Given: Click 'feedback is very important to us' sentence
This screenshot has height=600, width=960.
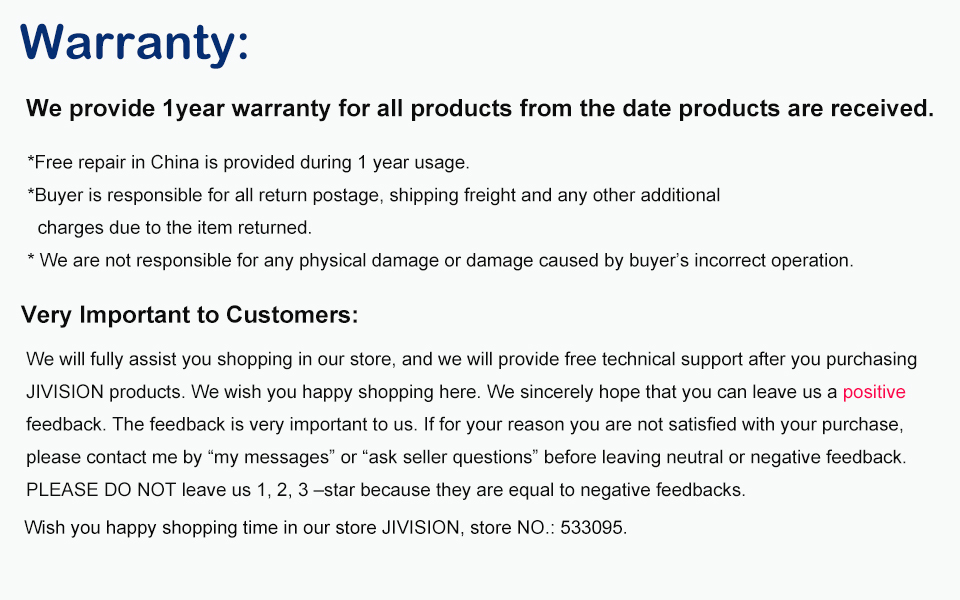Looking at the screenshot, I should pyautogui.click(x=264, y=425).
